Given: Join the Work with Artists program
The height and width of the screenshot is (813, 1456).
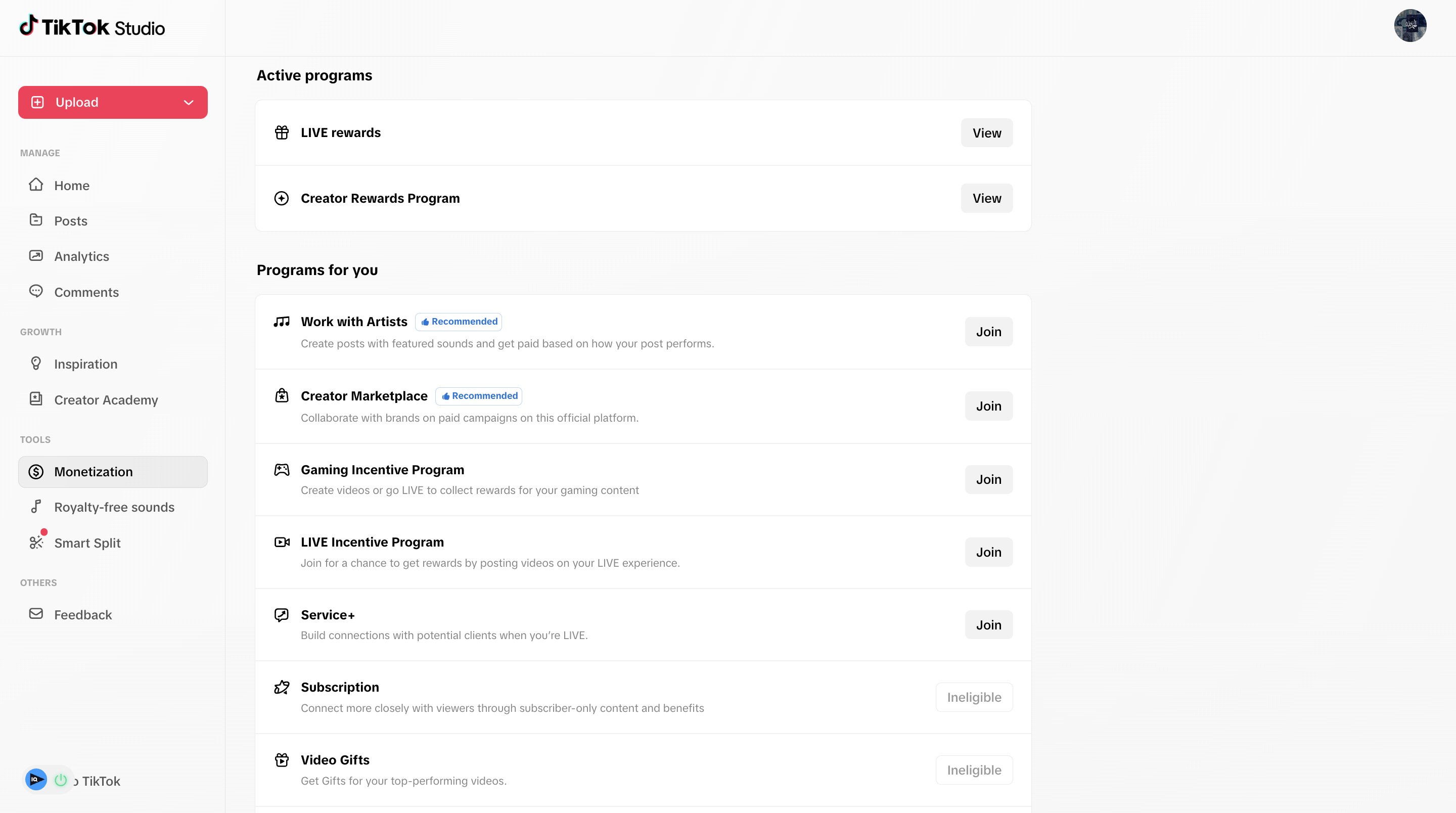Looking at the screenshot, I should [x=988, y=332].
